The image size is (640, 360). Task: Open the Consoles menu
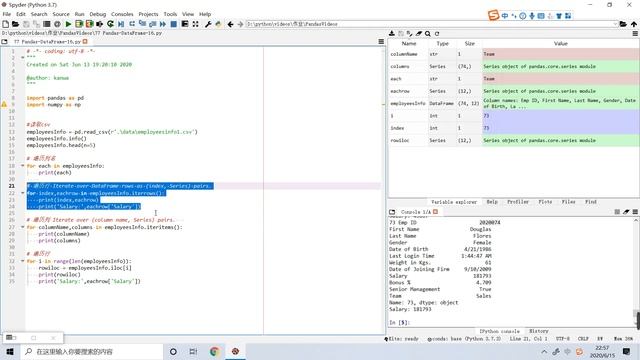[122, 14]
